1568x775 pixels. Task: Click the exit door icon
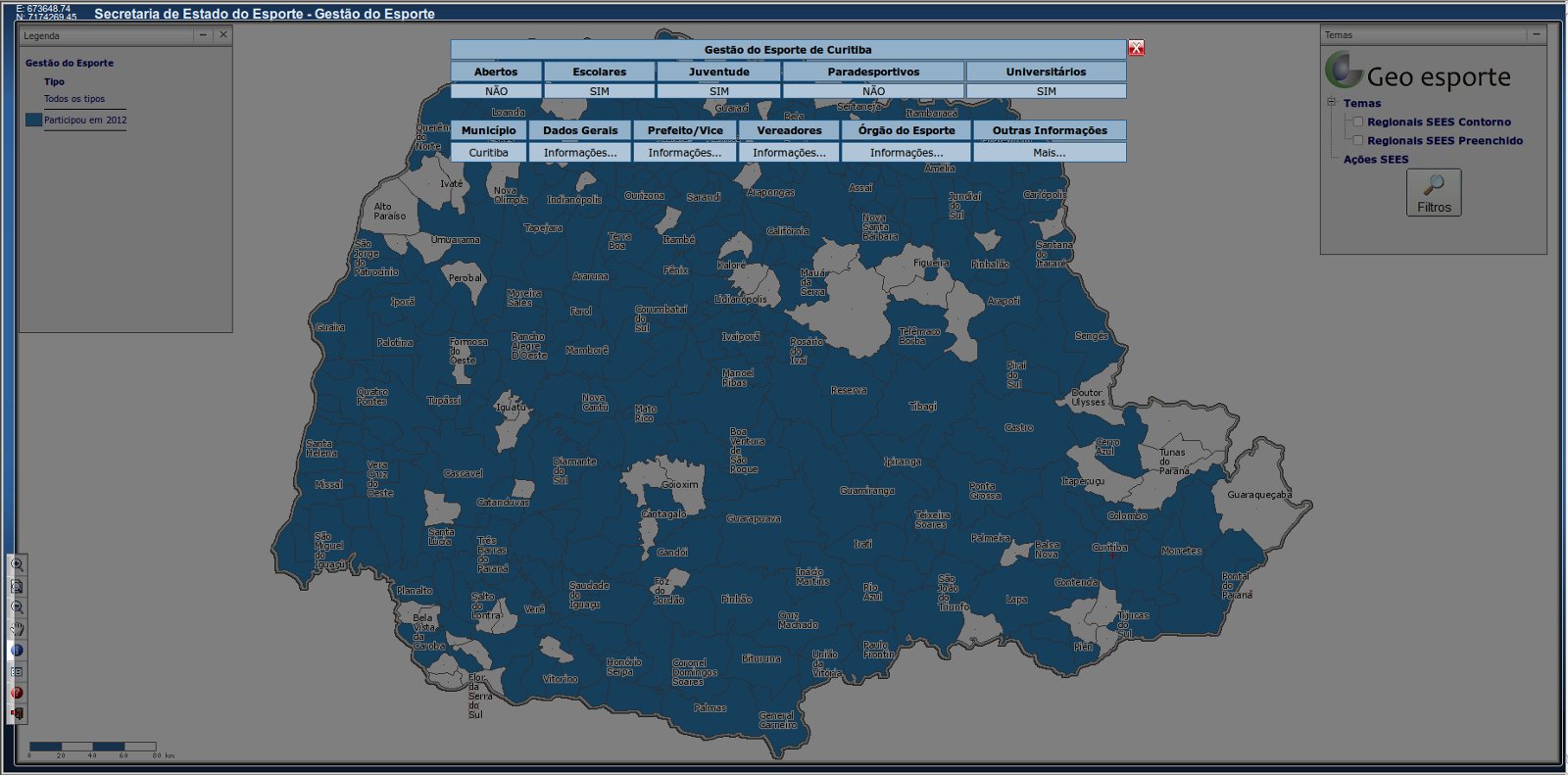(17, 714)
